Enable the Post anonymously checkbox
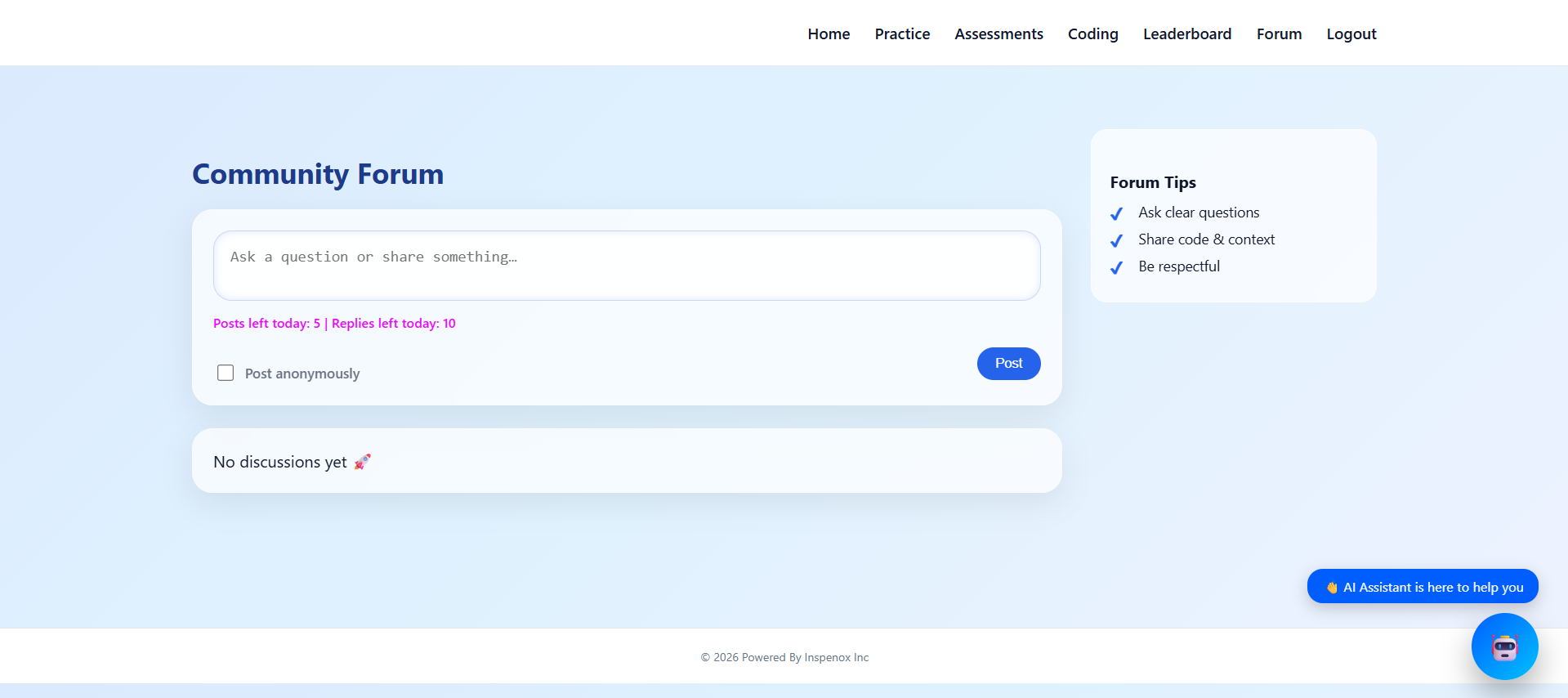Screen dimensions: 1568x698 click(226, 373)
